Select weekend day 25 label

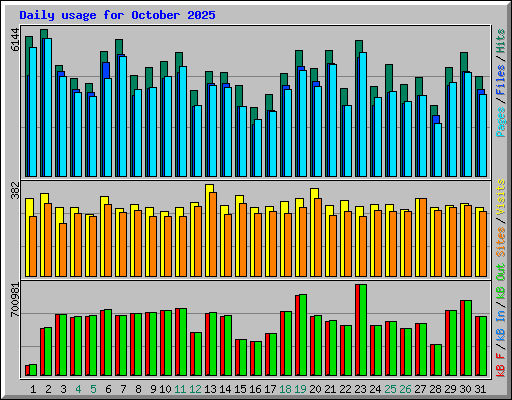click(x=390, y=389)
